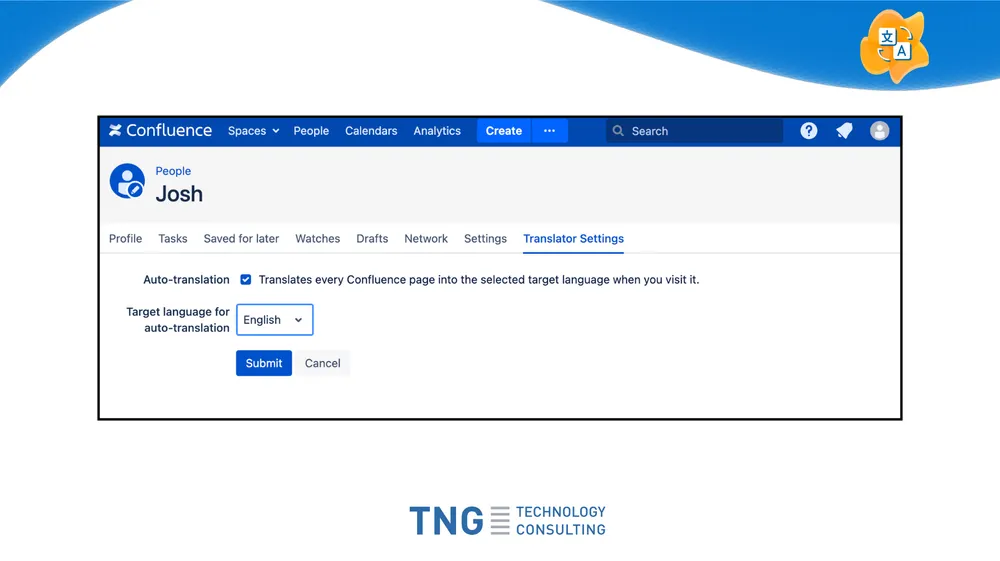Image resolution: width=1000 pixels, height=561 pixels.
Task: Open the Saved for later tab
Action: click(241, 239)
